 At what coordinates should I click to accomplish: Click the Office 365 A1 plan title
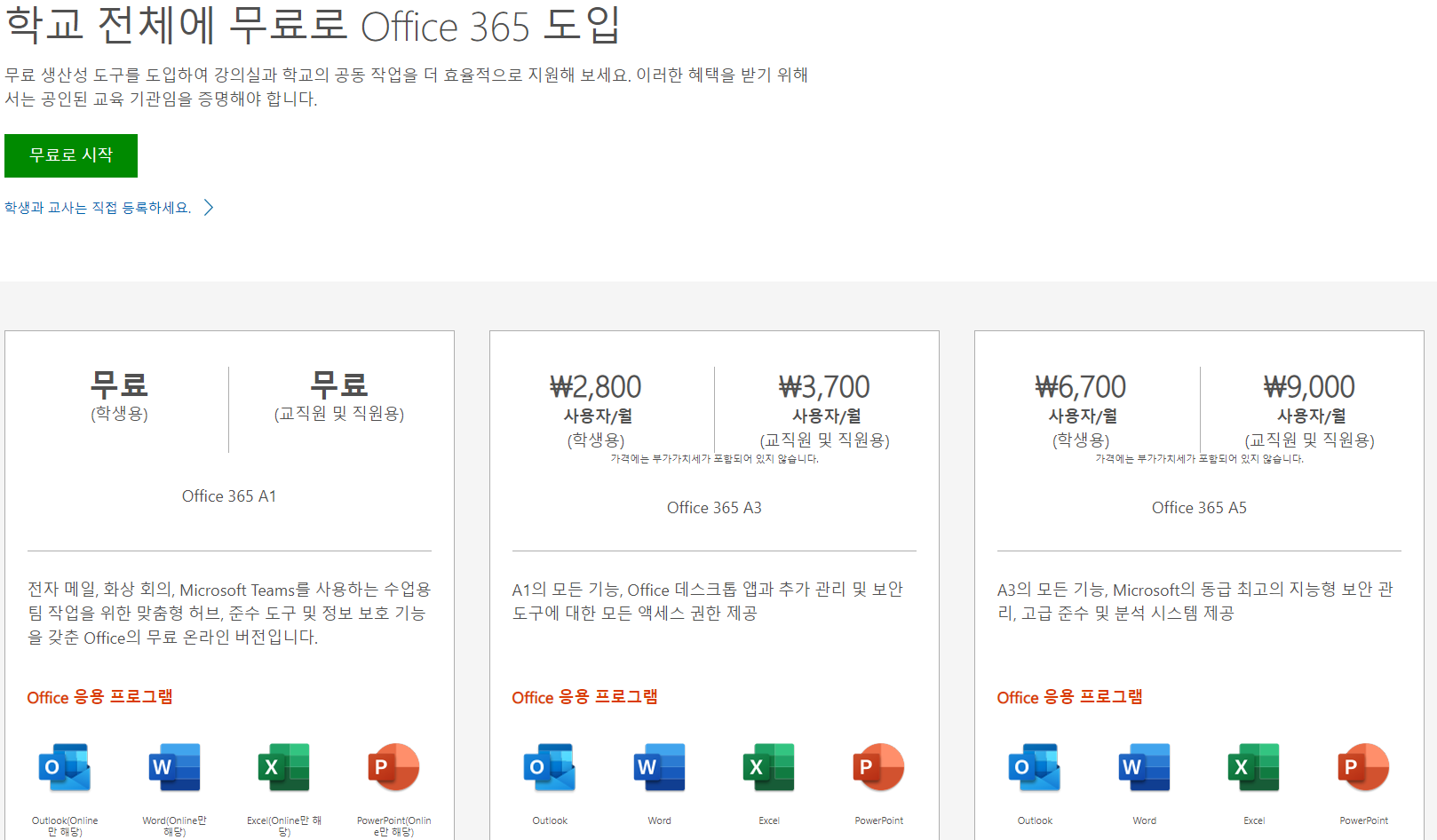tap(229, 496)
